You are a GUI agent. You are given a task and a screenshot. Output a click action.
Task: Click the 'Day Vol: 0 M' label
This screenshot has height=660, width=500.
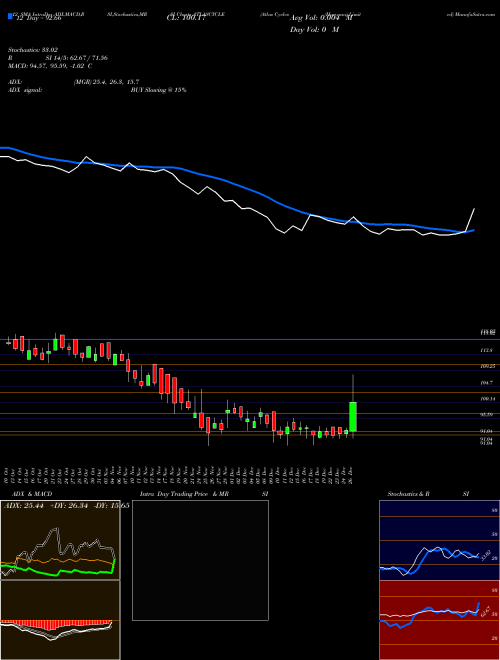click(x=314, y=30)
